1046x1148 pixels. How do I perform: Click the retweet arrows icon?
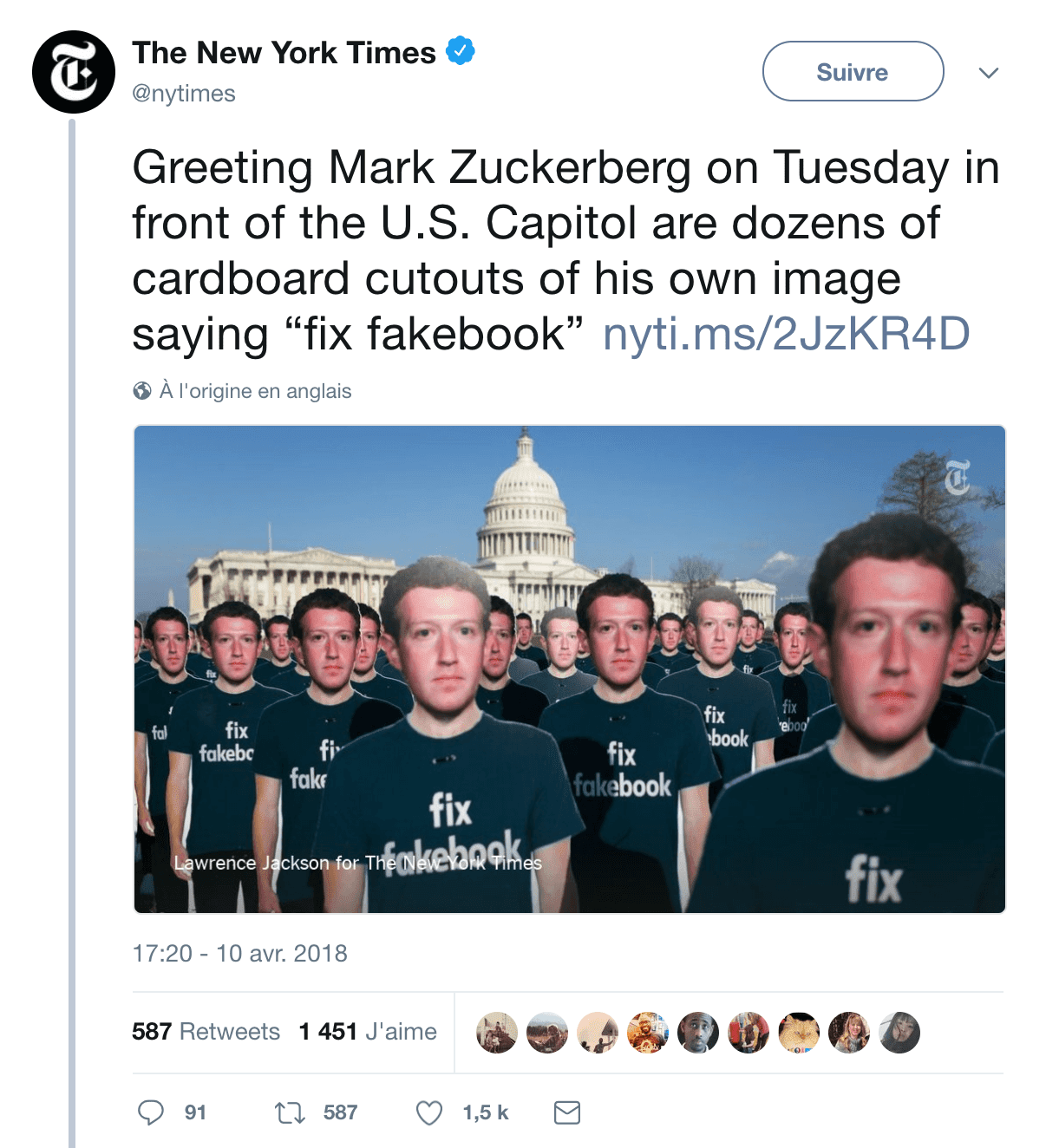pos(290,1112)
